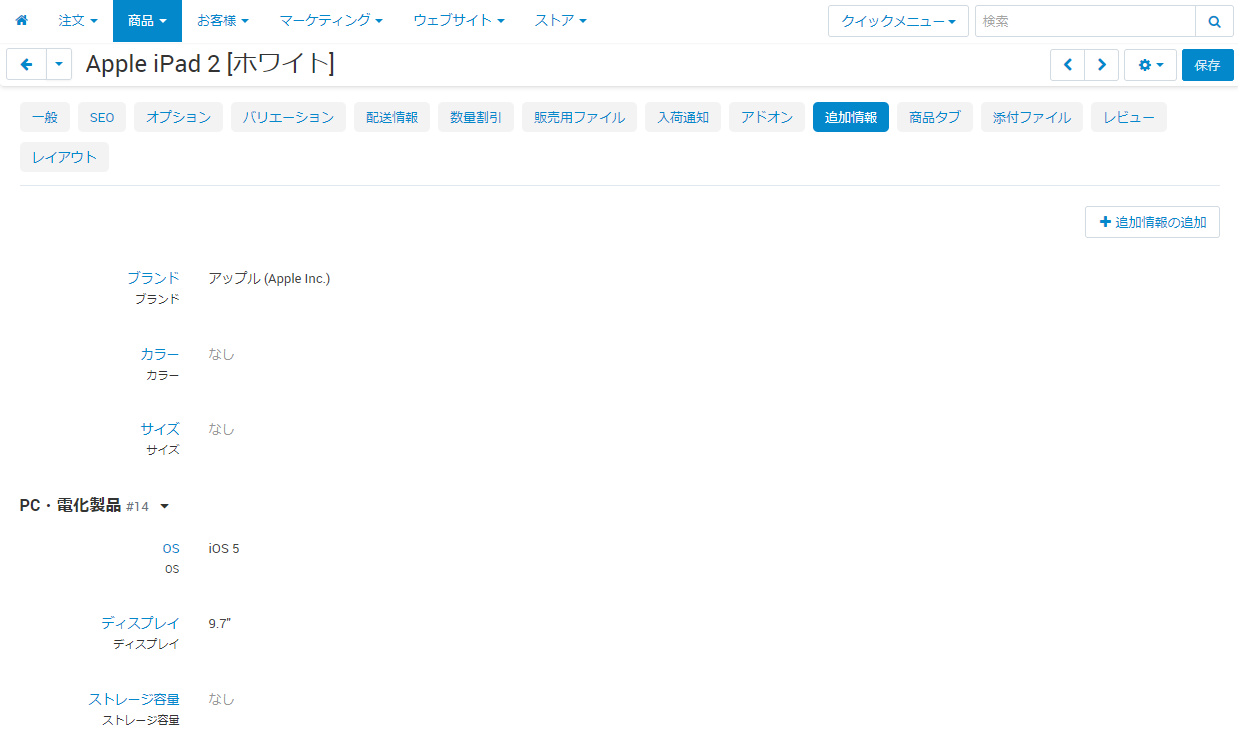Click the なし value for サイズ

tap(221, 429)
